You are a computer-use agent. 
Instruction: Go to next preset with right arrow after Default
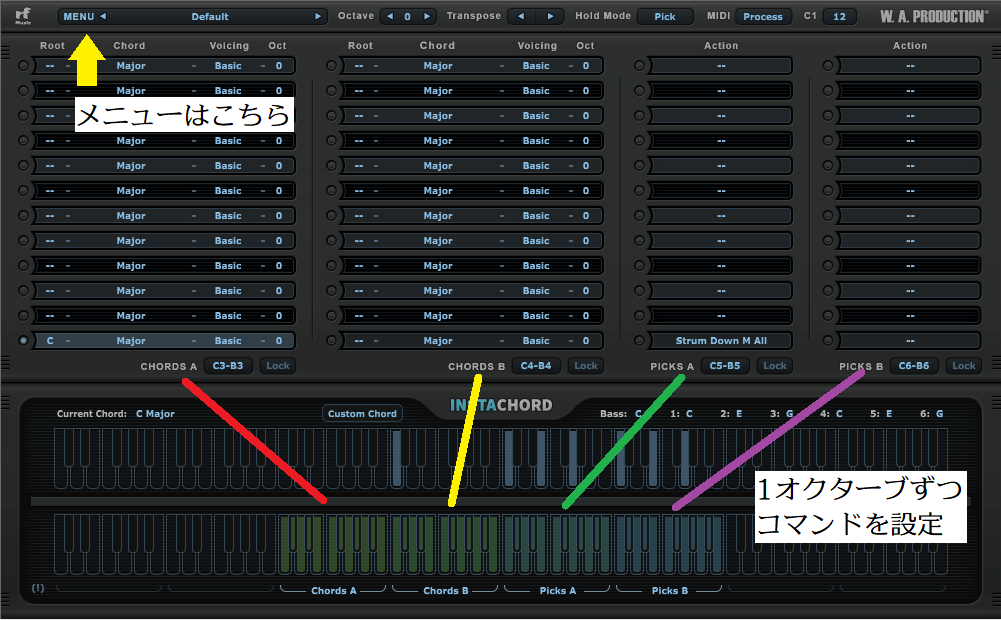318,17
